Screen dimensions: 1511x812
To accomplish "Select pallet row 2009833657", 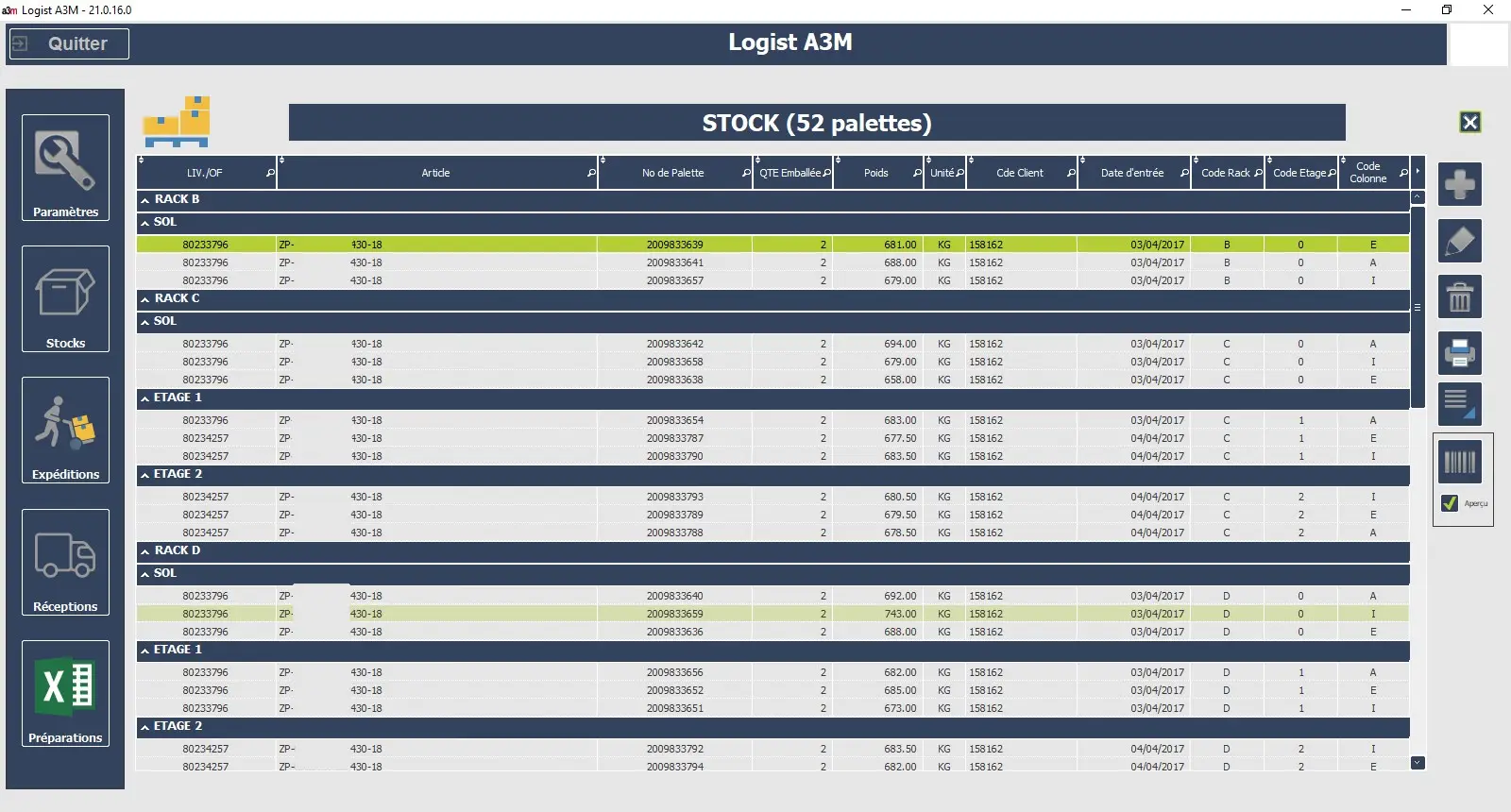I will [x=772, y=280].
